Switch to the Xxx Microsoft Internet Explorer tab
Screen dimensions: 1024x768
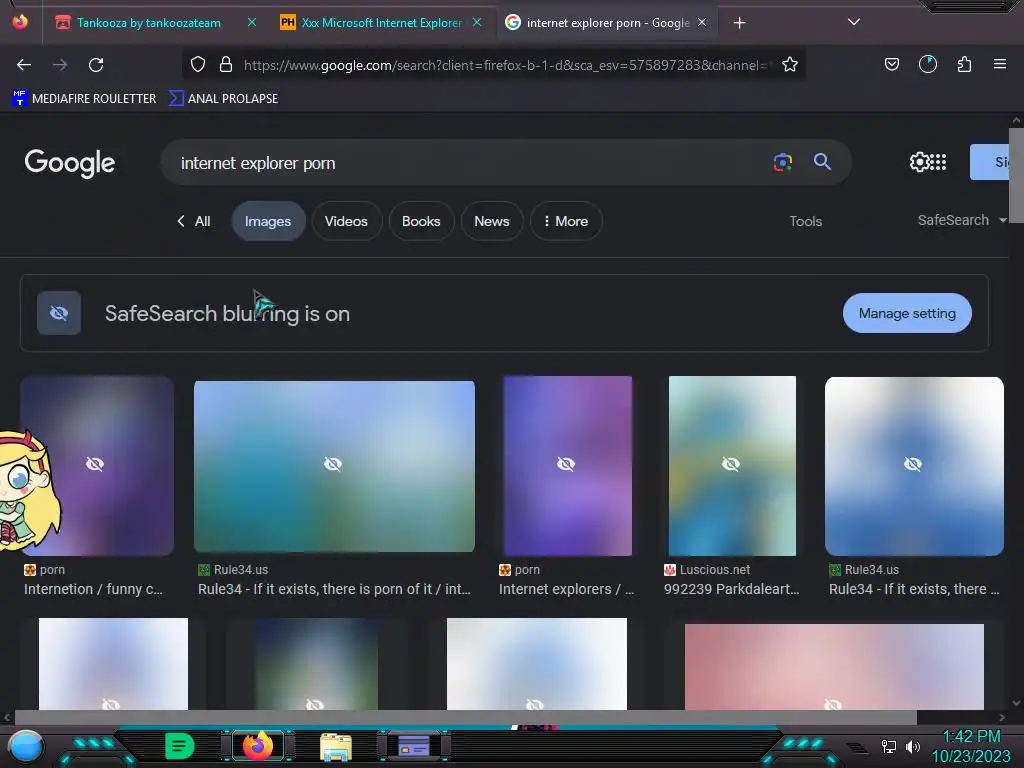382,23
